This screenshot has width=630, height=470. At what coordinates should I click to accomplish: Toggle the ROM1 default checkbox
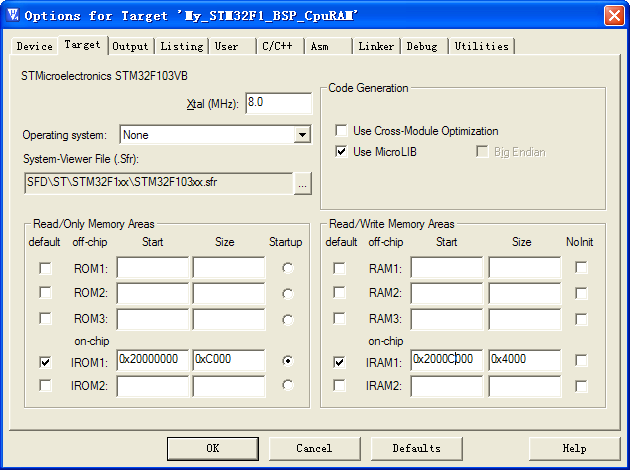click(45, 268)
